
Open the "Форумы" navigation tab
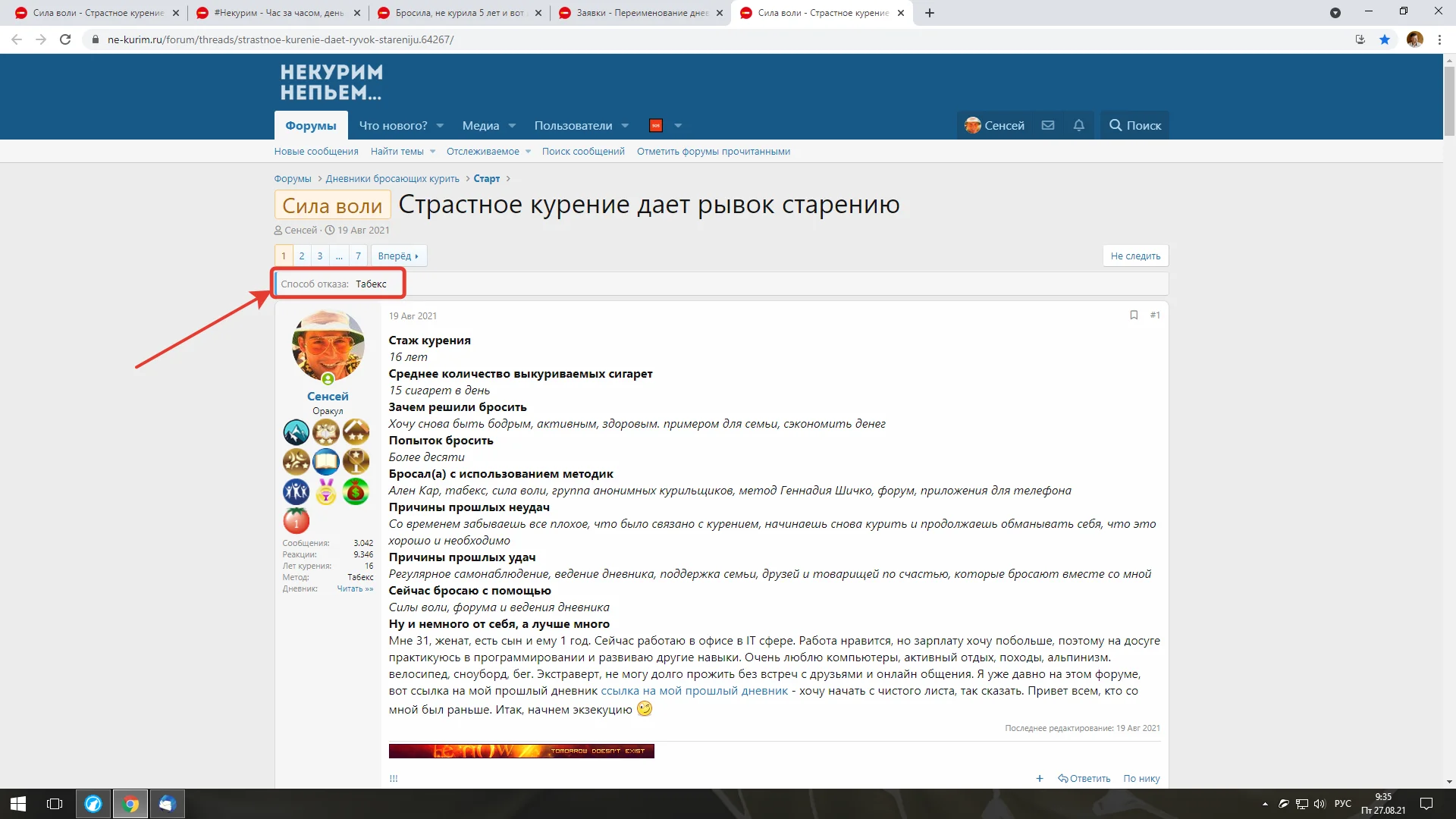[x=311, y=126]
